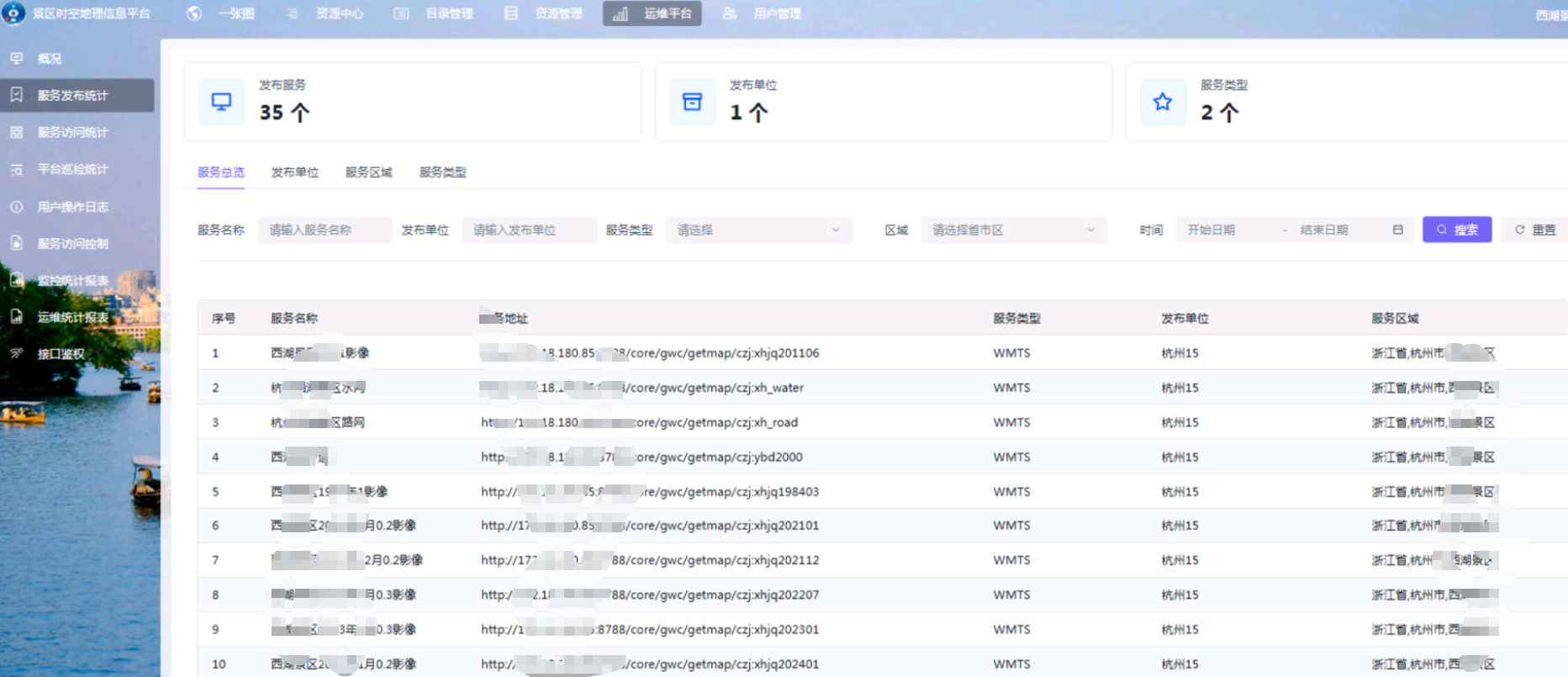This screenshot has width=1568, height=677.
Task: Click the URL ending czj:xh_road
Action: pyautogui.click(x=640, y=422)
